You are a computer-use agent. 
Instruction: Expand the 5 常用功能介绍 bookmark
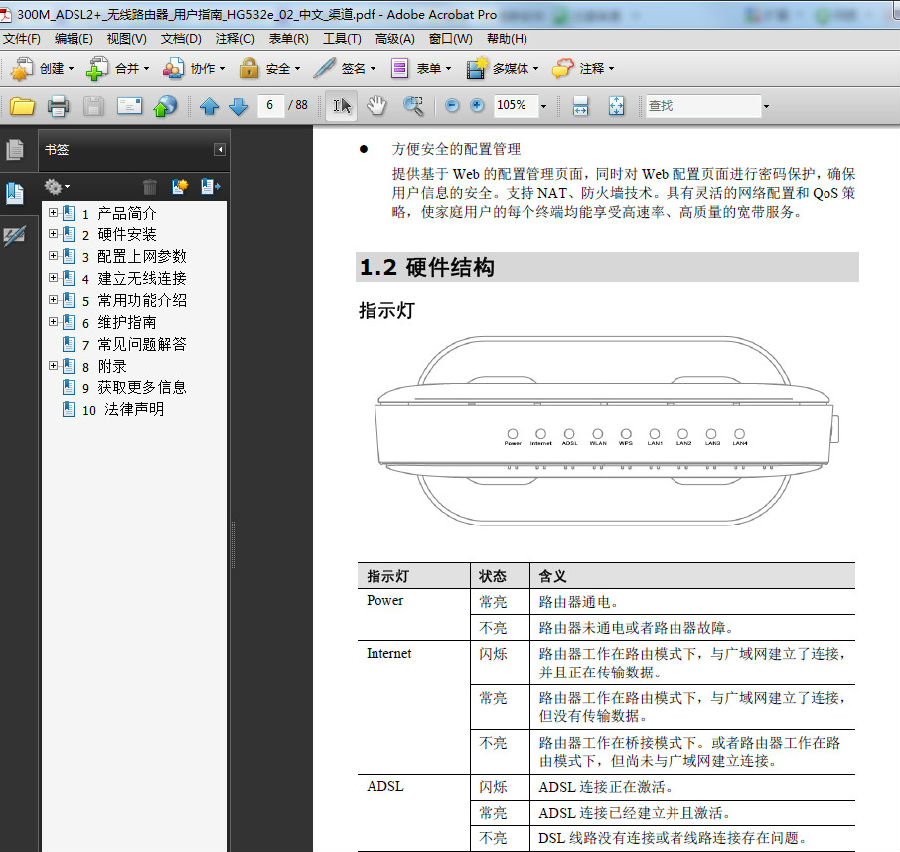tap(53, 300)
